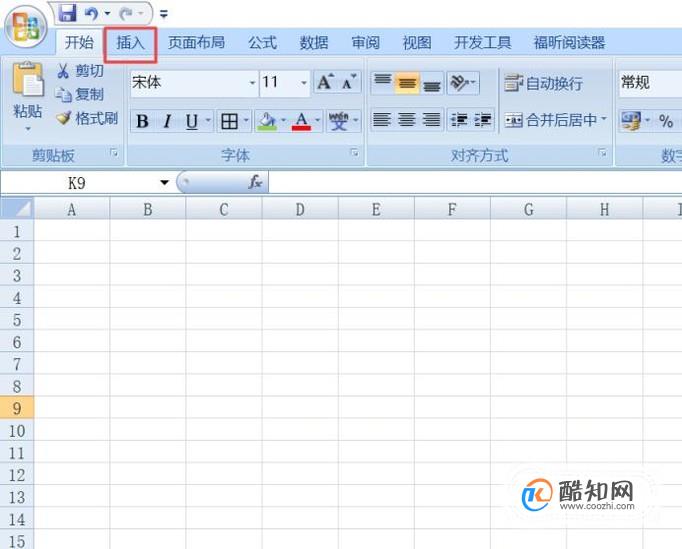
Task: Open the 对齐方式 dialog launcher
Action: [603, 153]
